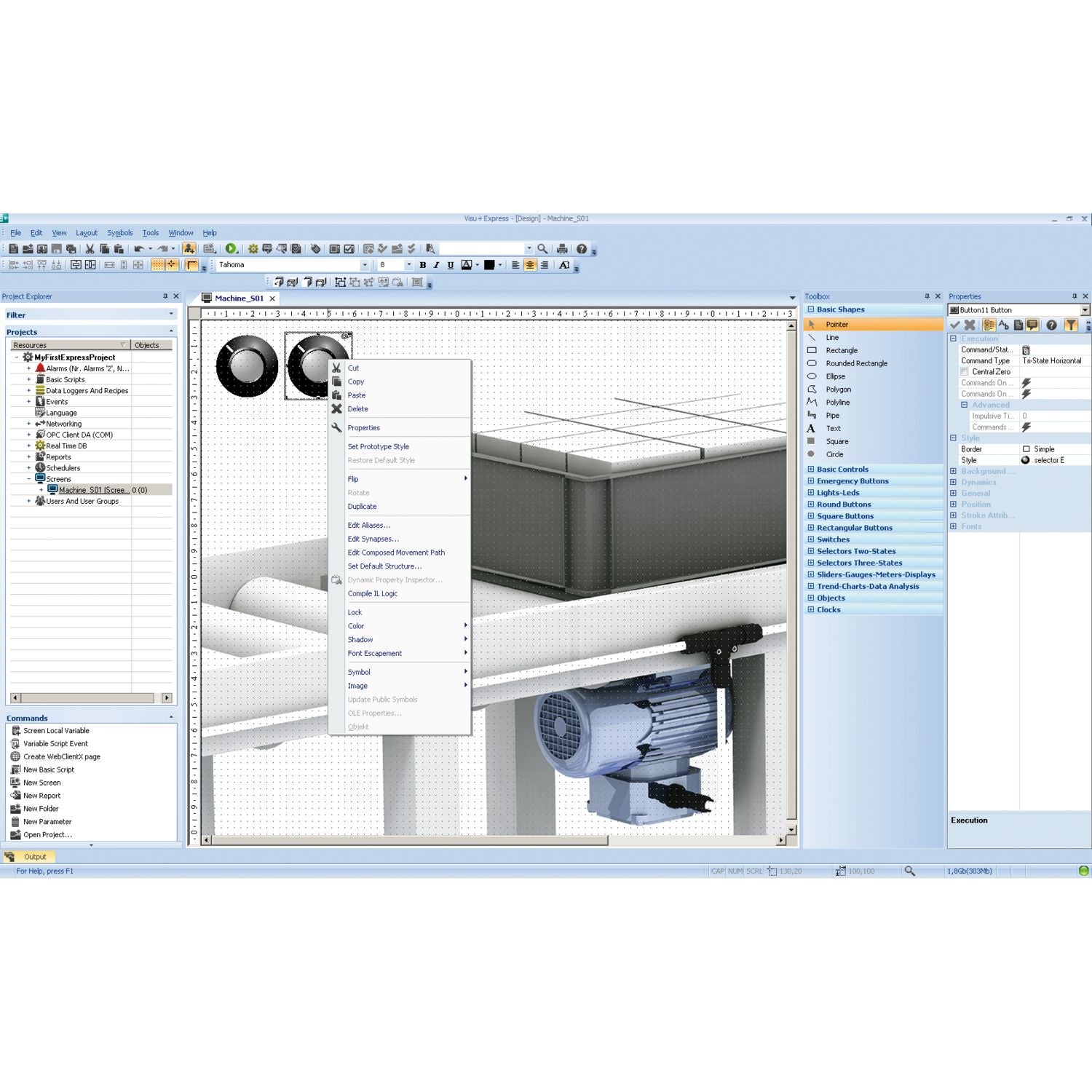1092x1092 pixels.
Task: Toggle the Central Zero checkbox
Action: [965, 372]
